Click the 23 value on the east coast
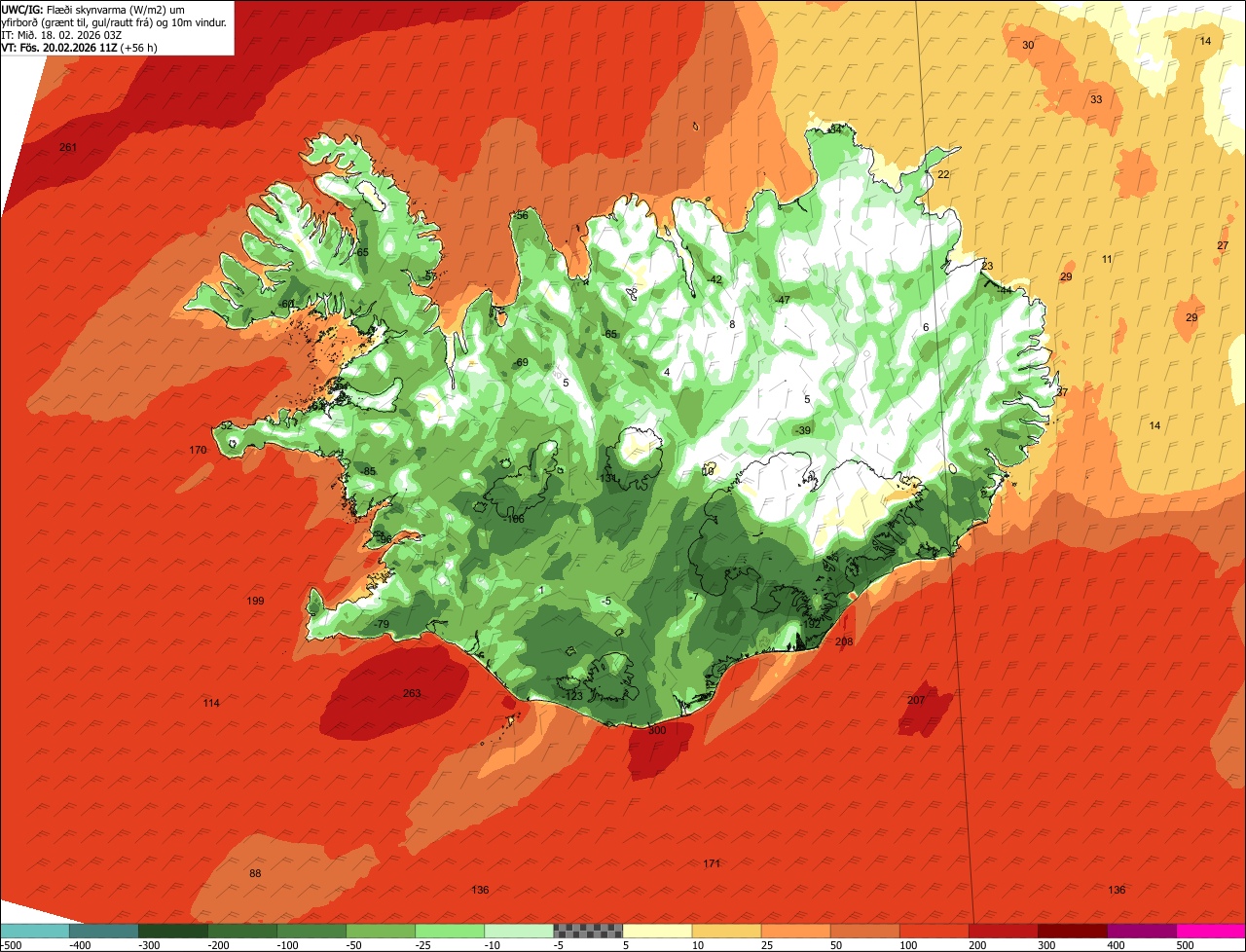 point(987,267)
